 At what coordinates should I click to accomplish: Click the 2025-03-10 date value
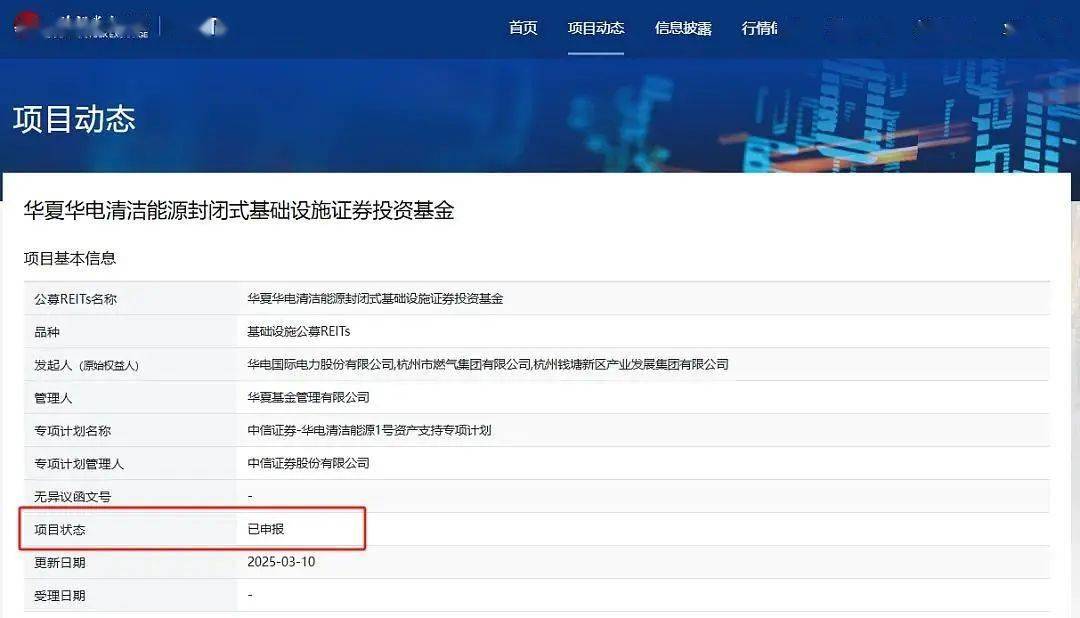coord(281,562)
